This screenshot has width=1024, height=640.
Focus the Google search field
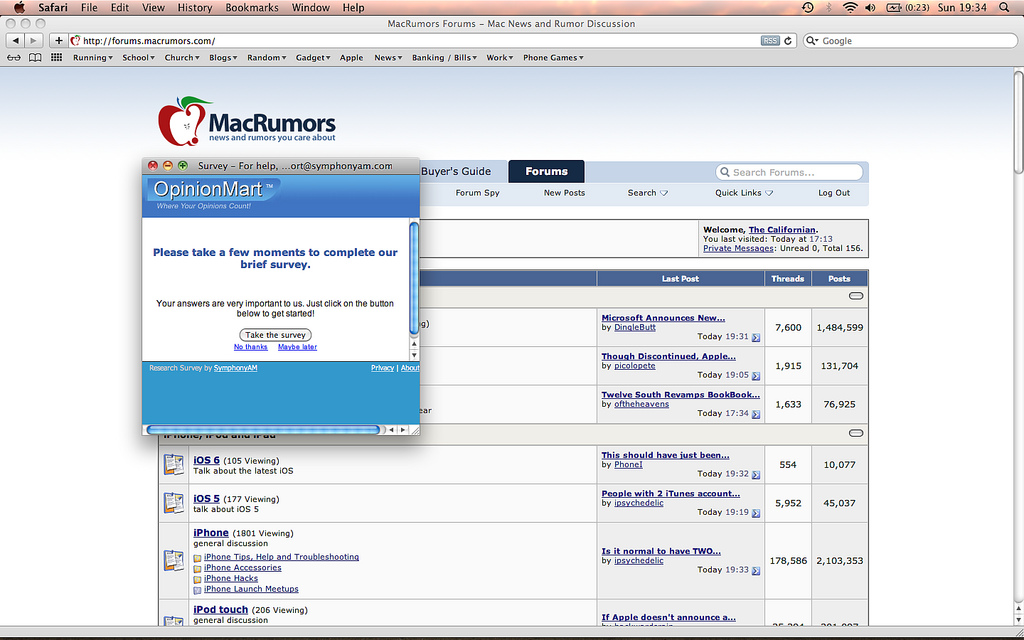pyautogui.click(x=910, y=40)
